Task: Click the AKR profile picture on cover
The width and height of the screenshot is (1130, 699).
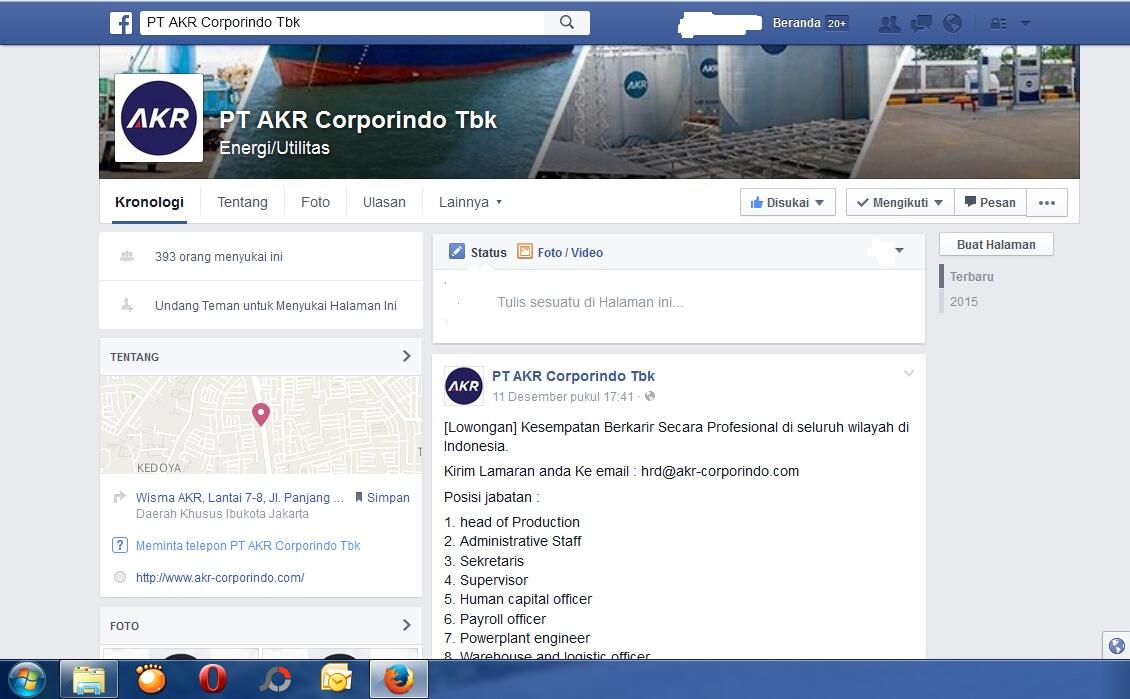Action: click(x=159, y=118)
